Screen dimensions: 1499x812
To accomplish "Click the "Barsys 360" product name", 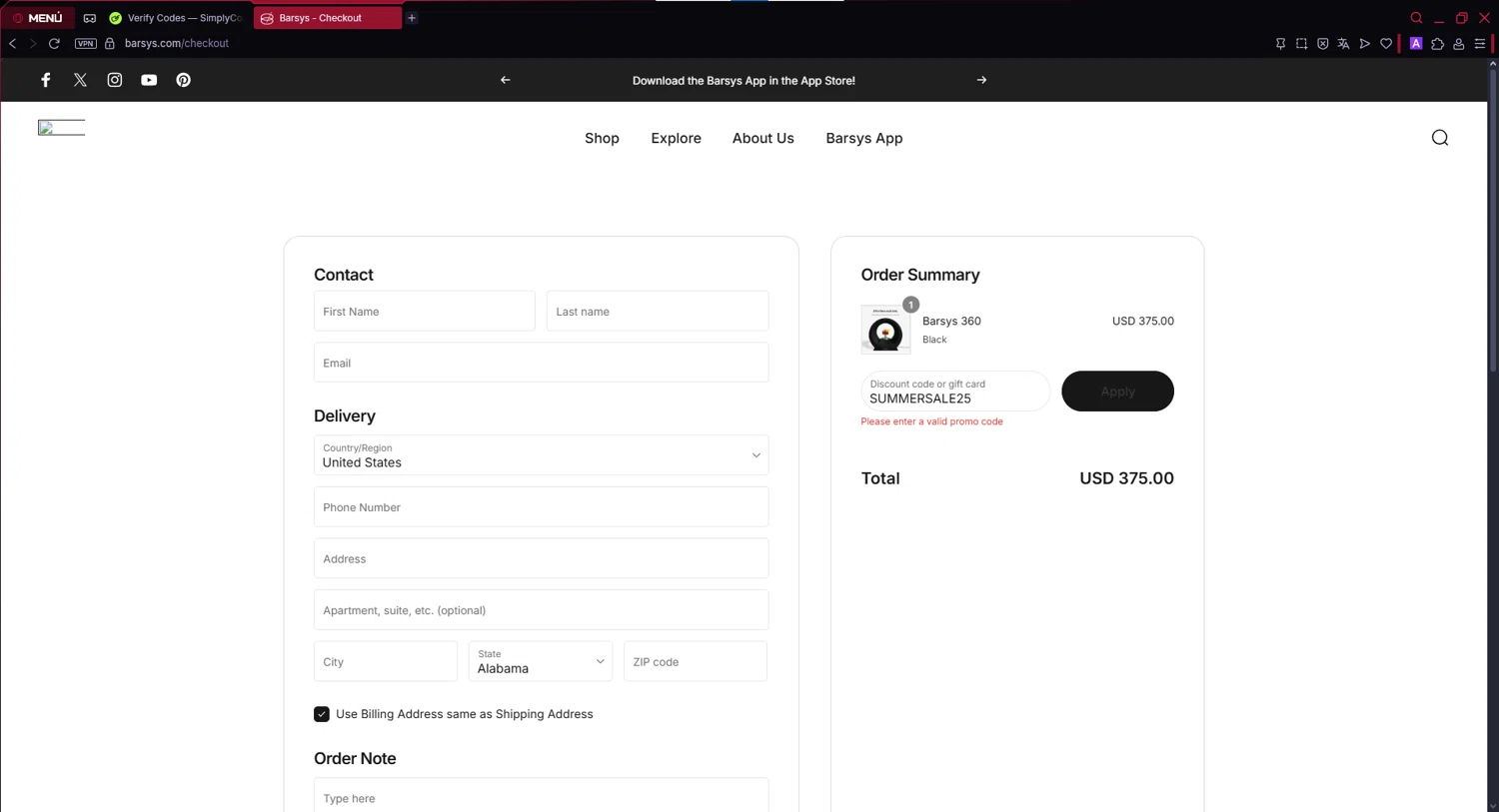I will (951, 322).
